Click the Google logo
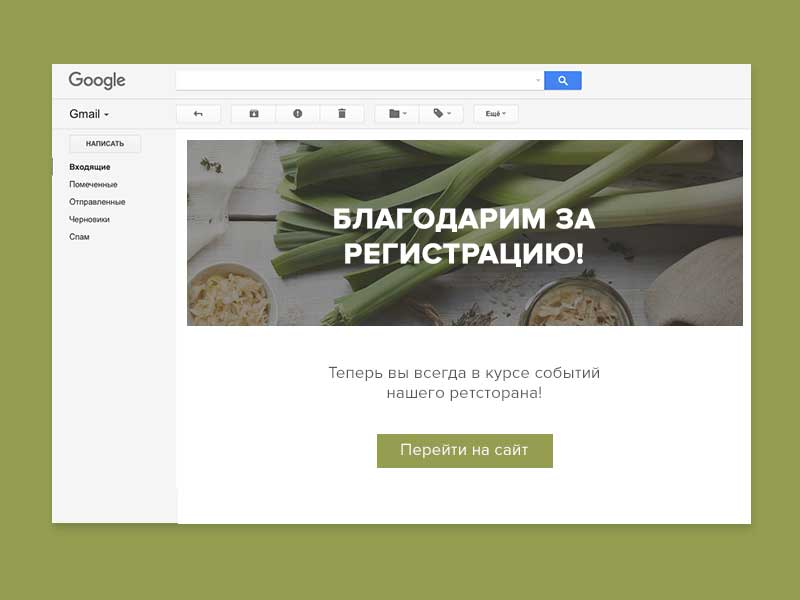 point(97,80)
